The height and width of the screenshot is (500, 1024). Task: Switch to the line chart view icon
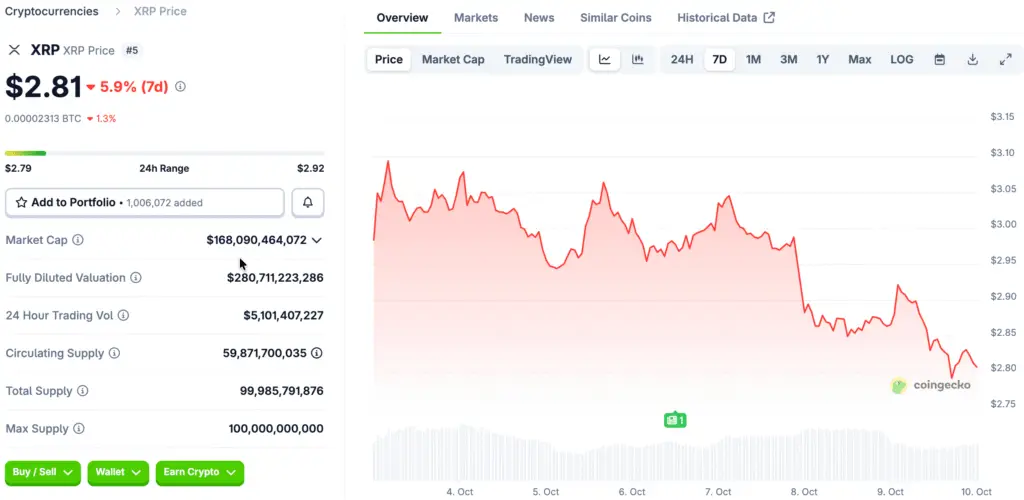[x=605, y=60]
